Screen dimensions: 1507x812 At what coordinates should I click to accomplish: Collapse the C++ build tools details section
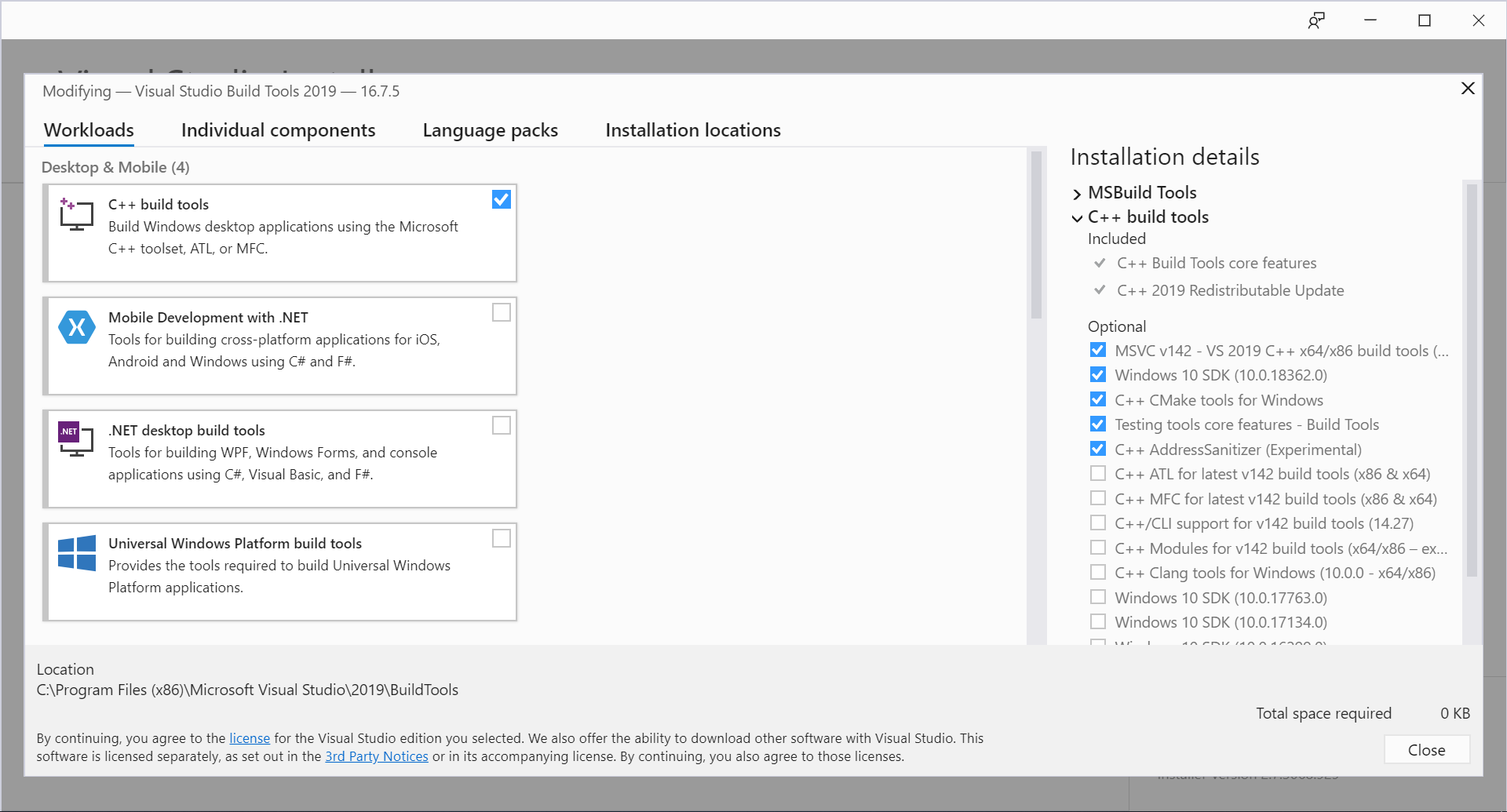click(x=1077, y=217)
